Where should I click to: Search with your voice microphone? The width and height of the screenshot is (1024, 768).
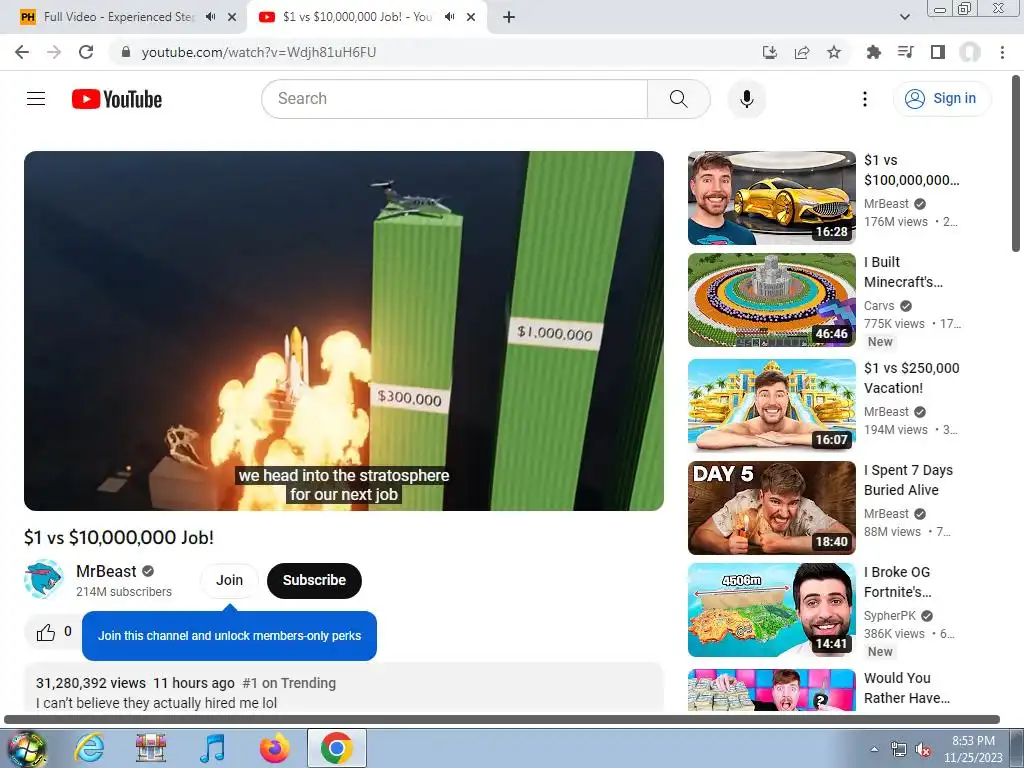coord(747,99)
